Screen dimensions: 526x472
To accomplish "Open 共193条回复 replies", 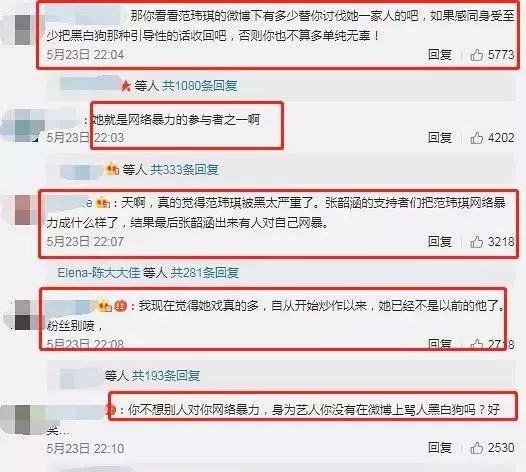I will coord(166,375).
